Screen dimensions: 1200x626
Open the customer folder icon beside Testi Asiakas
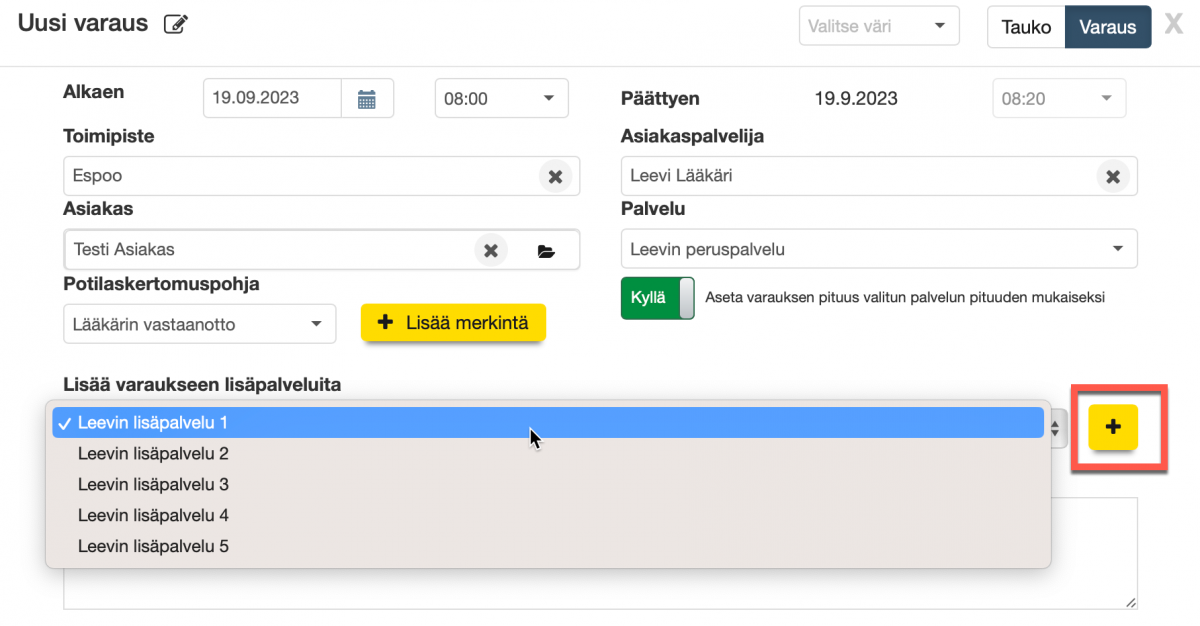[x=546, y=250]
